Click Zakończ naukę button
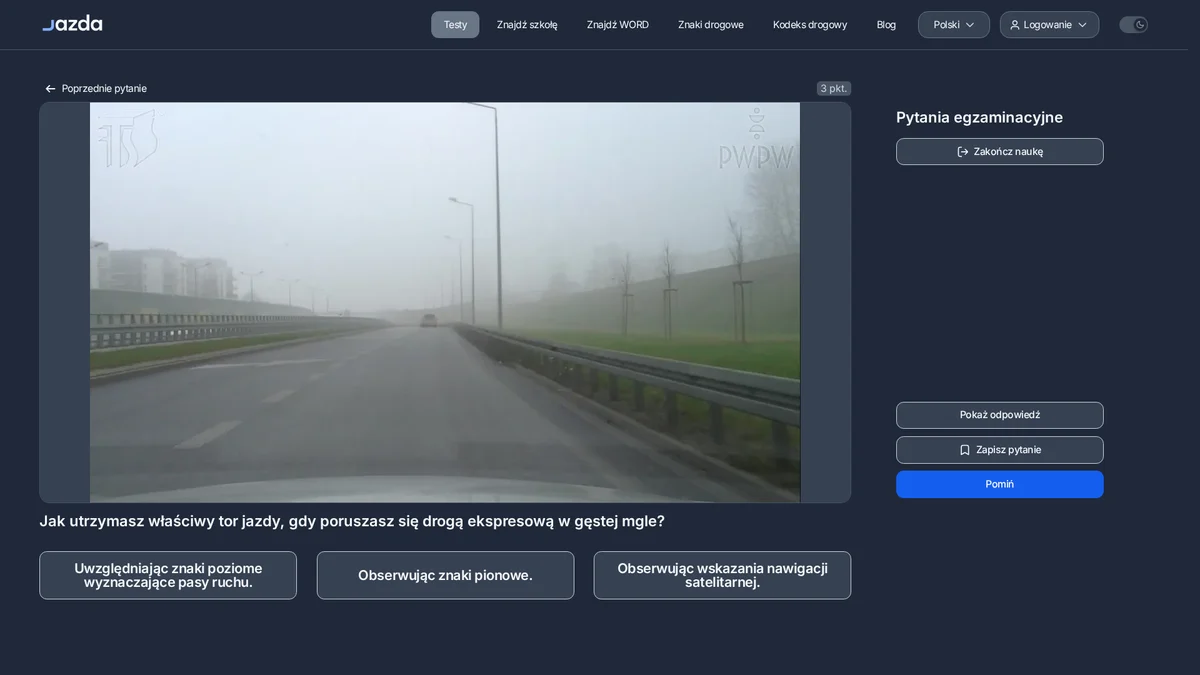This screenshot has width=1200, height=675. [1000, 152]
